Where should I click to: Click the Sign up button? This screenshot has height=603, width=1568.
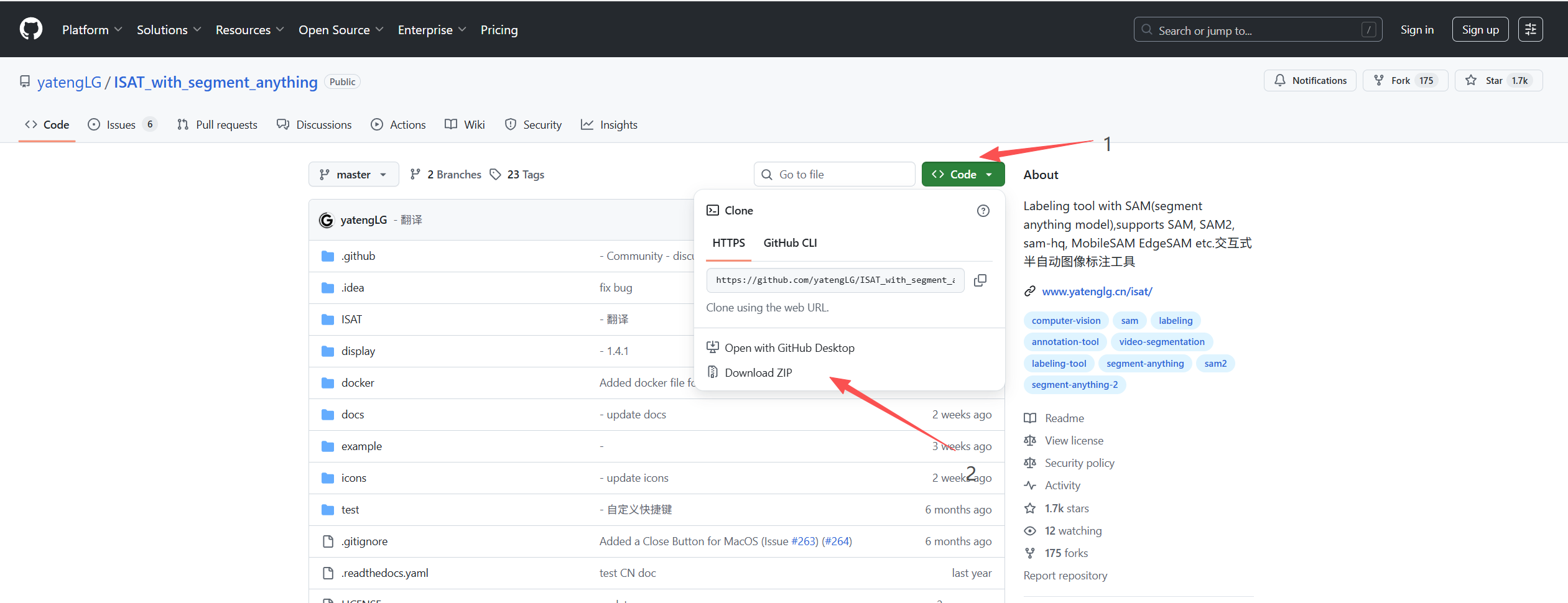click(1480, 30)
